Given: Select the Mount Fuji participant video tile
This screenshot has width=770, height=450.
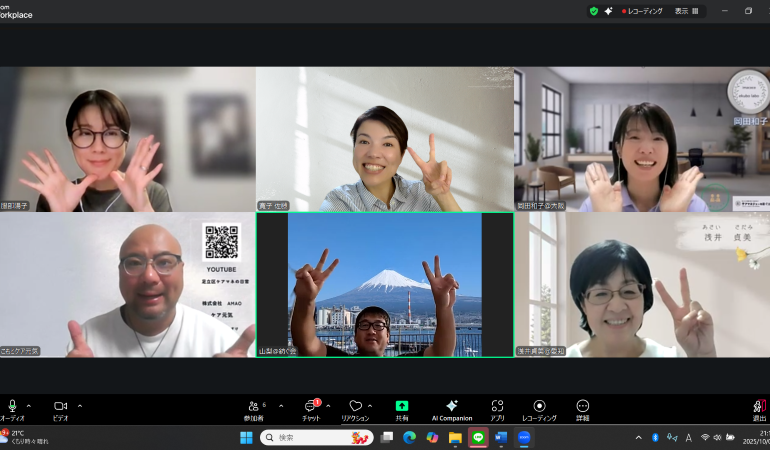Looking at the screenshot, I should pos(385,285).
